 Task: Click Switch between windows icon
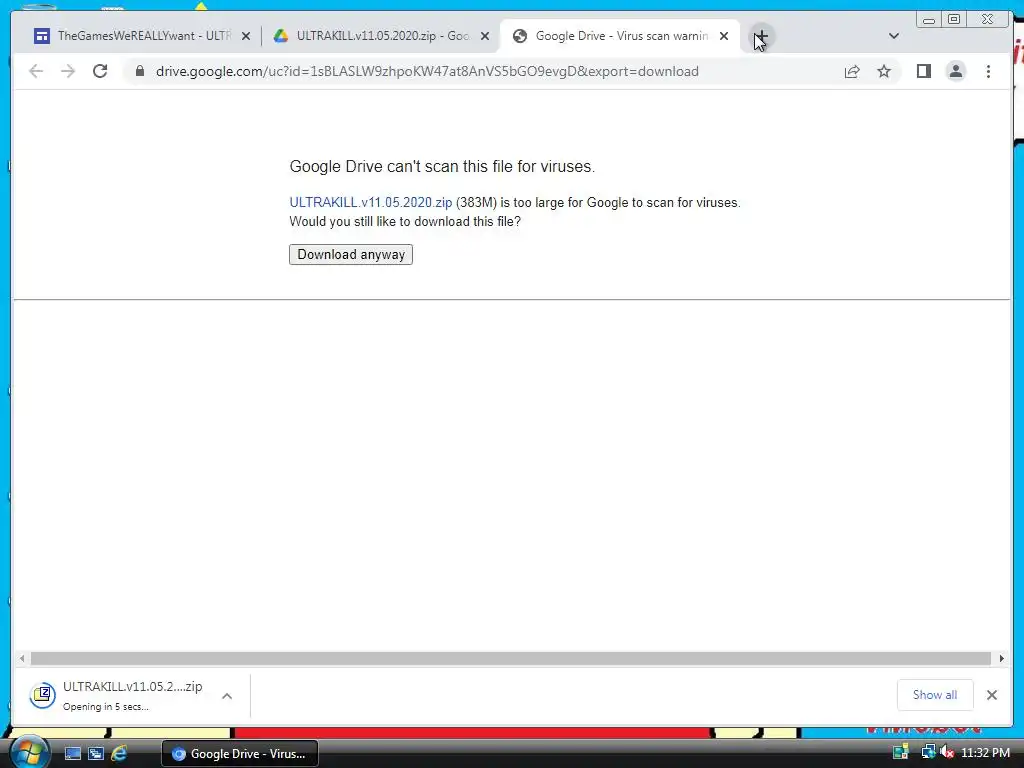coord(95,753)
